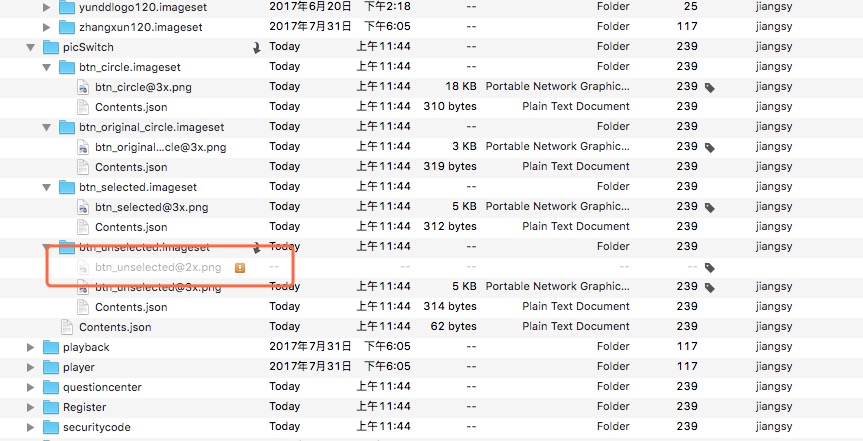Screen dimensions: 863x441
Task: Click the btn_circle@3x.png file icon
Action: (83, 87)
